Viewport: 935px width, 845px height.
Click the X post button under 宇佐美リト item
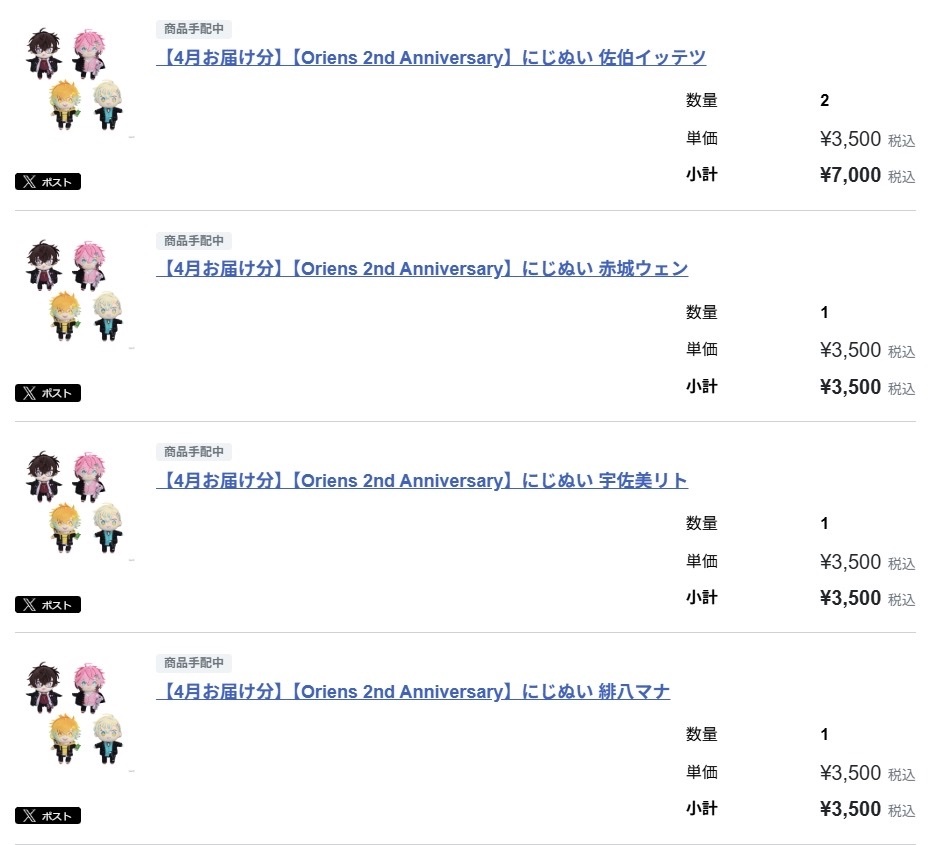48,605
